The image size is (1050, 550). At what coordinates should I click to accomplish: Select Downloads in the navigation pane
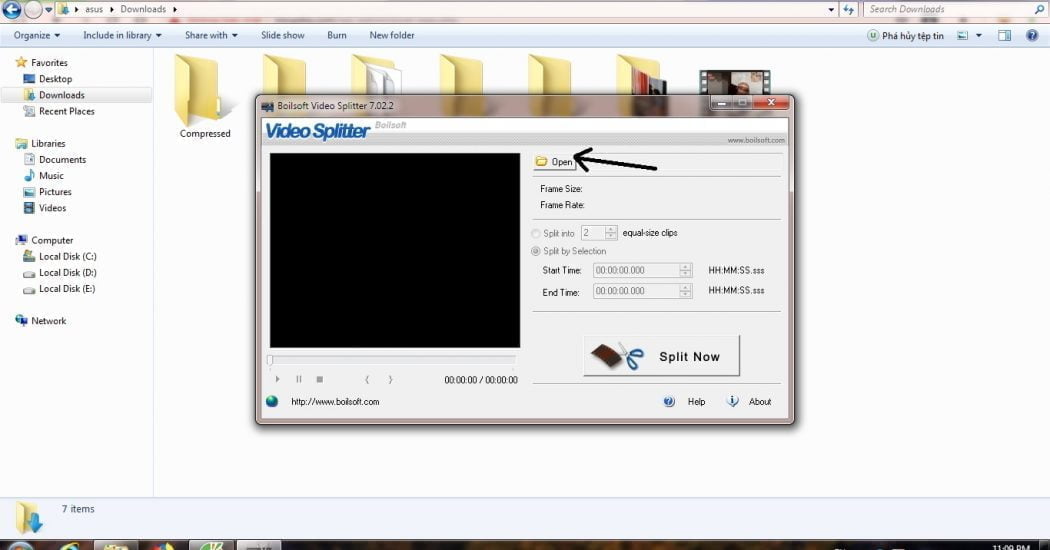click(x=62, y=95)
